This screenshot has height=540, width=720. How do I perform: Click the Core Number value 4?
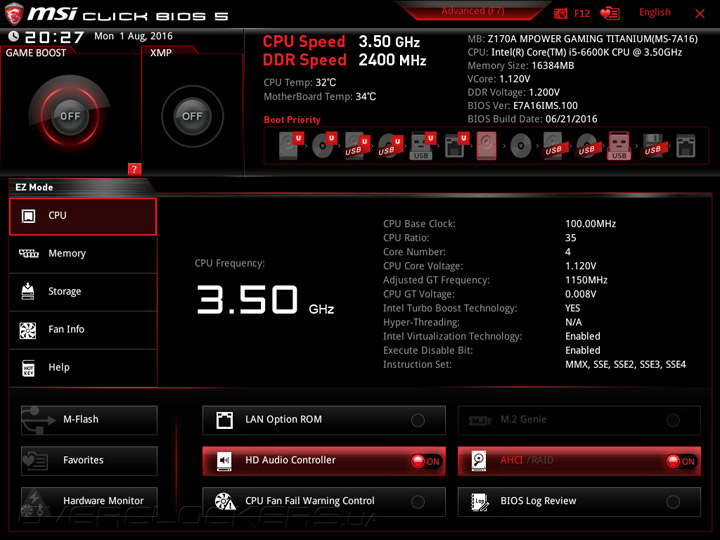tap(568, 252)
